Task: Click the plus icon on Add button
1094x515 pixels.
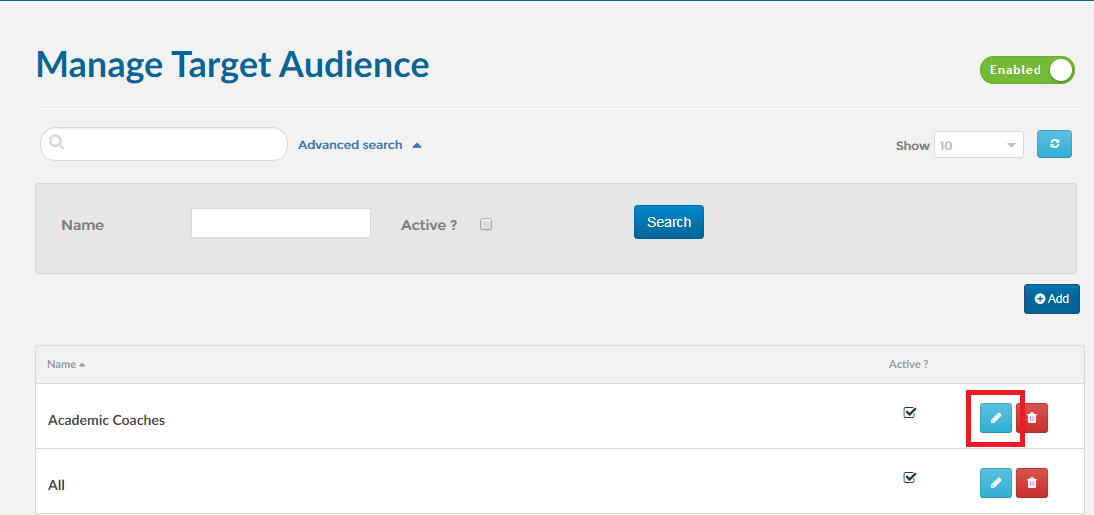Action: [x=1040, y=299]
